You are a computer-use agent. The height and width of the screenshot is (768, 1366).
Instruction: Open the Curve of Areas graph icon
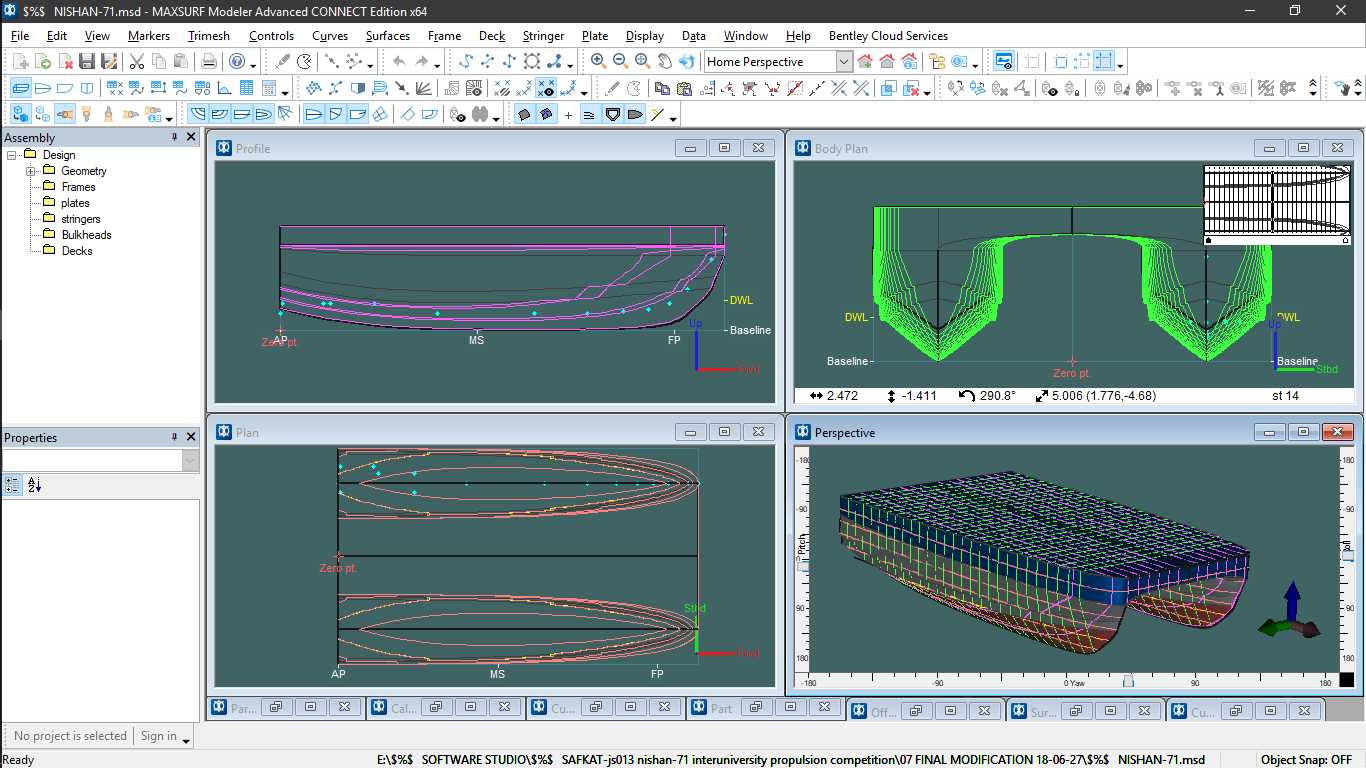pos(223,88)
